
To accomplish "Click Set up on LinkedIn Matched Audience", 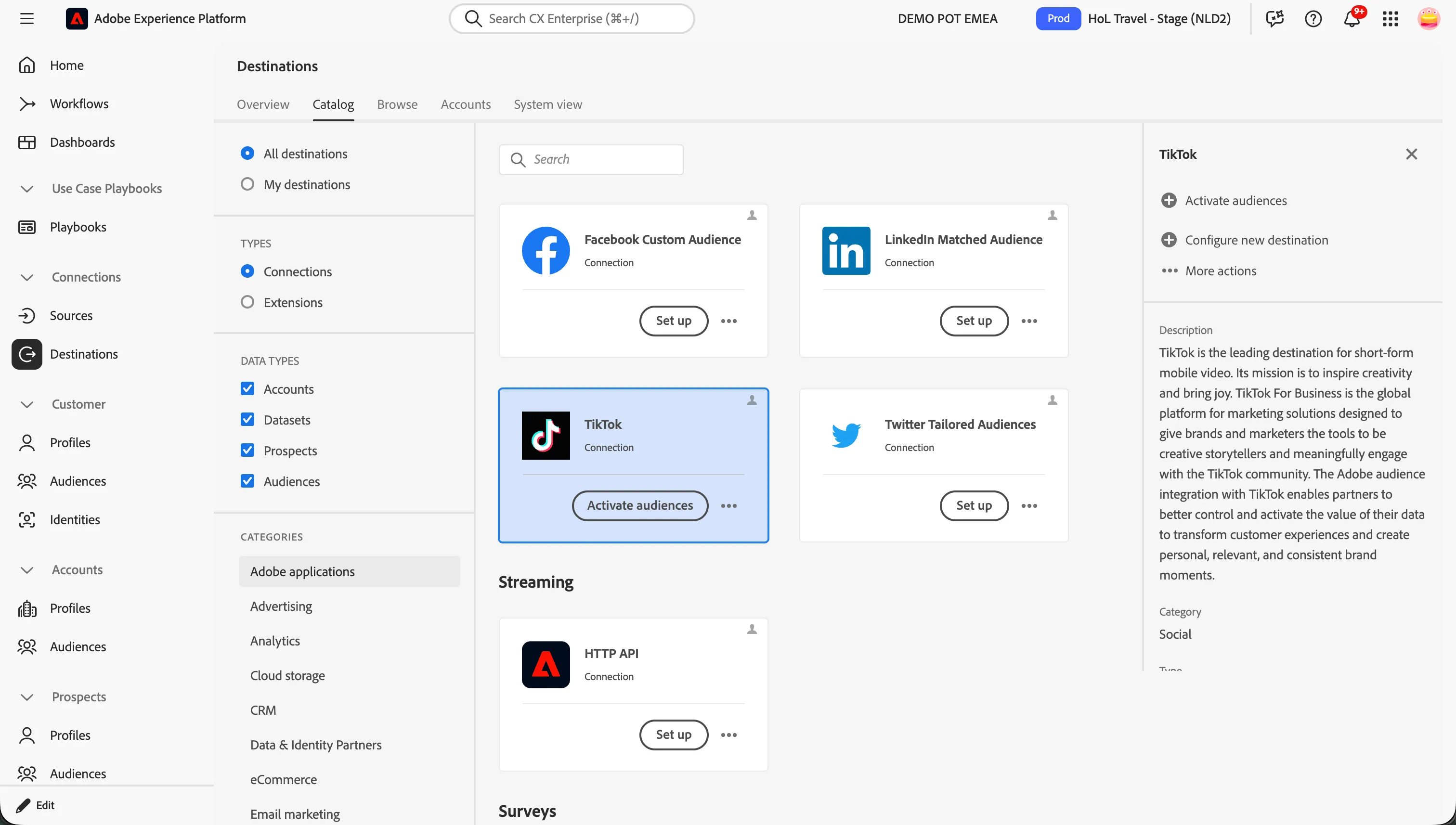I will coord(974,321).
